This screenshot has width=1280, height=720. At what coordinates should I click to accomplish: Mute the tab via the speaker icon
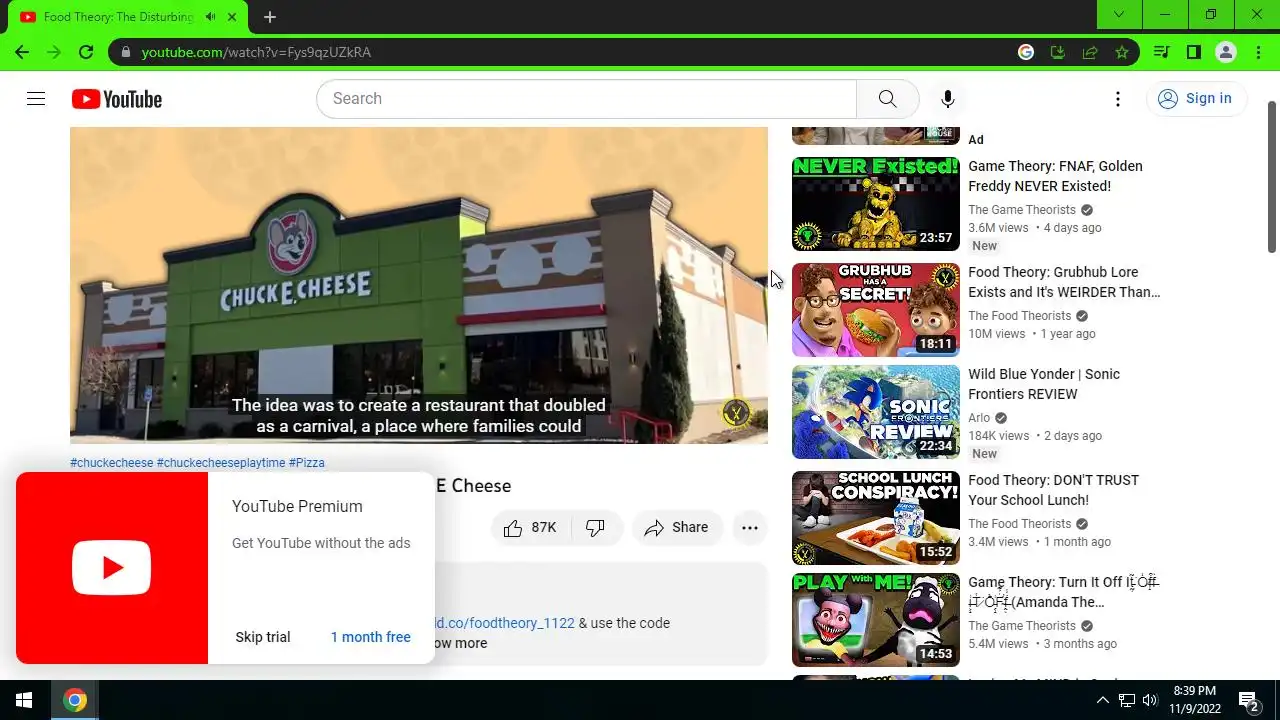pos(211,17)
